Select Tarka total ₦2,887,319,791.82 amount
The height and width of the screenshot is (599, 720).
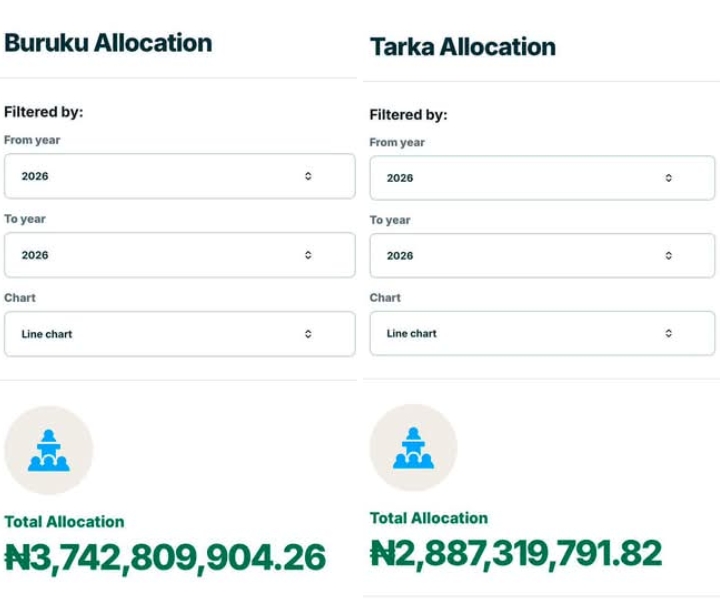click(x=516, y=554)
